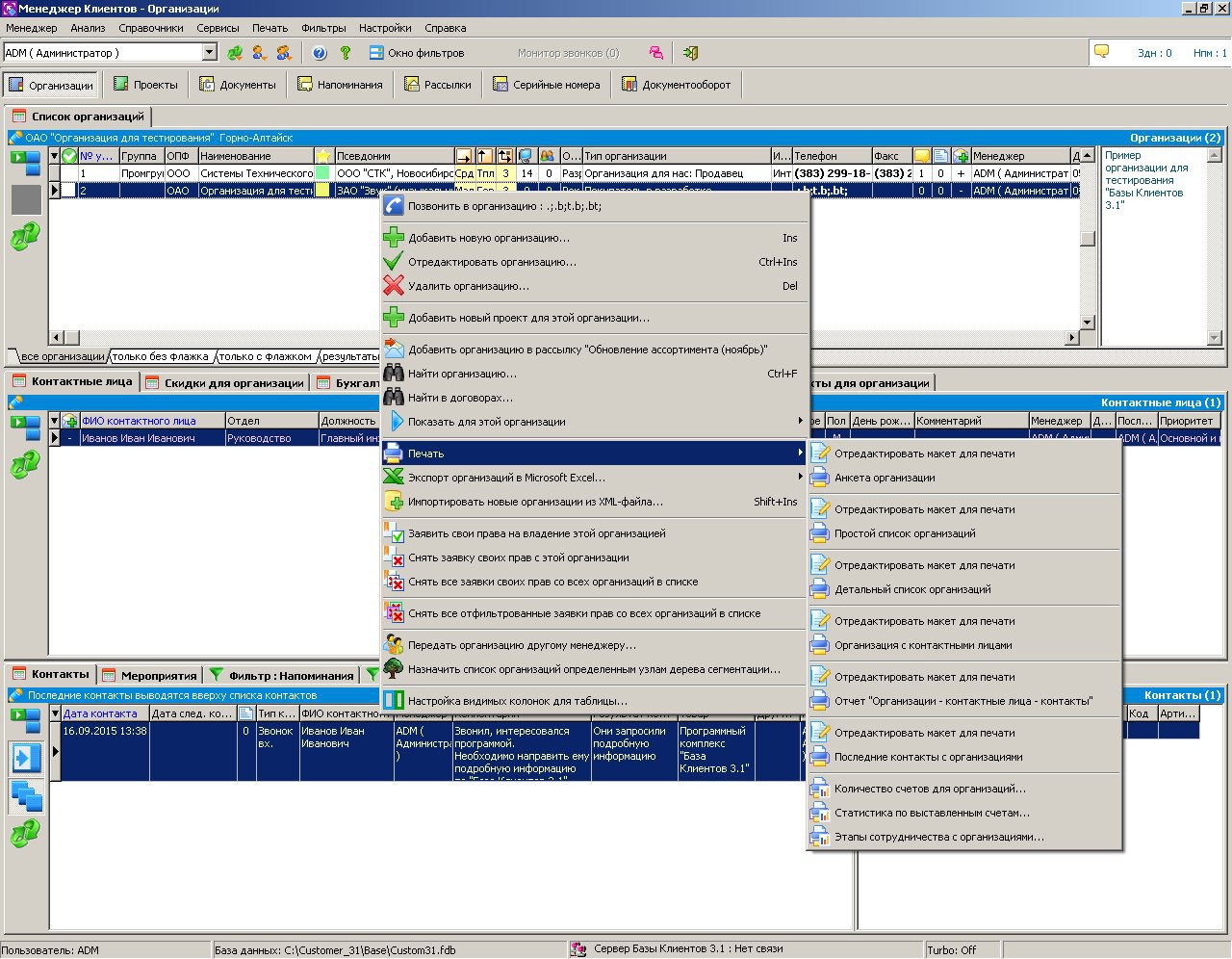
Task: Click the Документооборот toolbar button
Action: click(676, 85)
